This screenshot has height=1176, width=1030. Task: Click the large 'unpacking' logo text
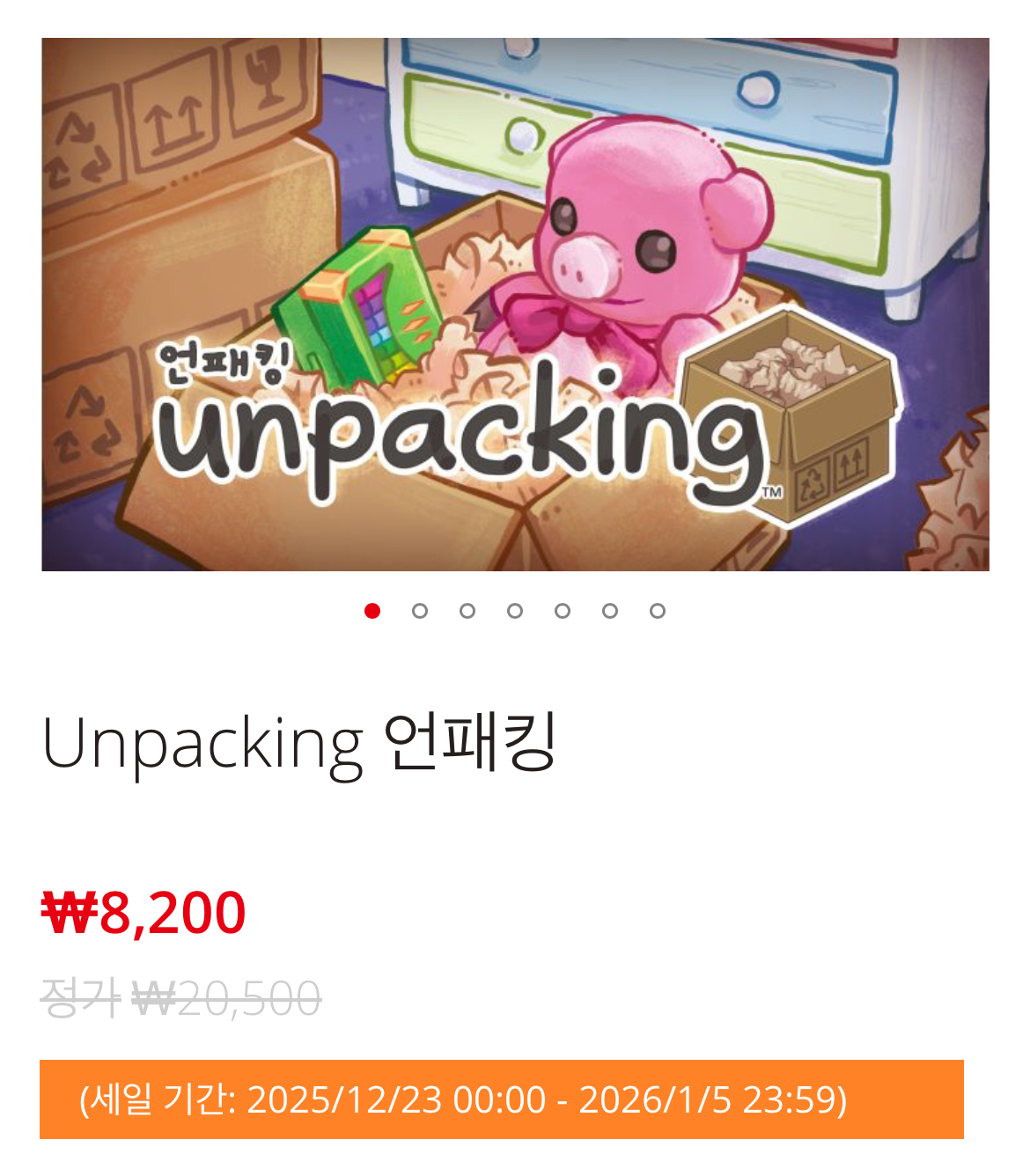(x=460, y=436)
